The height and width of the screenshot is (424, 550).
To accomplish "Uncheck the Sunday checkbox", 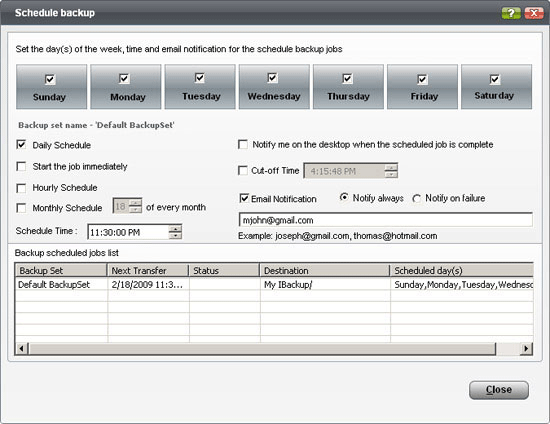I will (50, 79).
